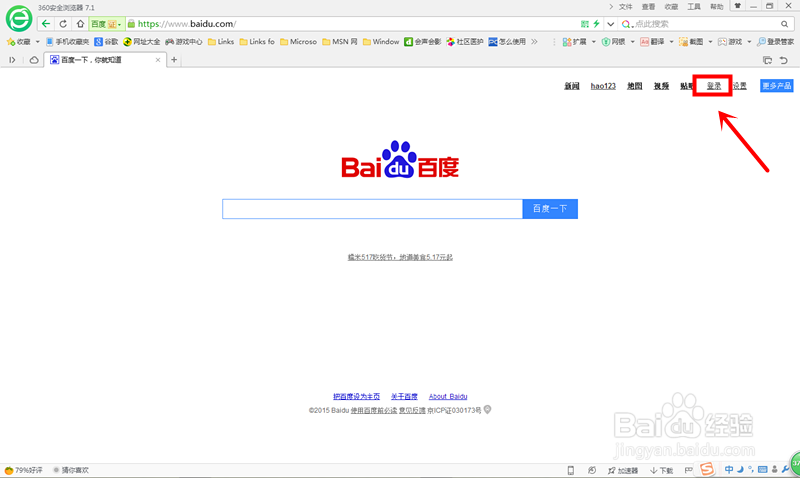The image size is (800, 478).
Task: Expand the address bar history chevron
Action: (x=610, y=24)
